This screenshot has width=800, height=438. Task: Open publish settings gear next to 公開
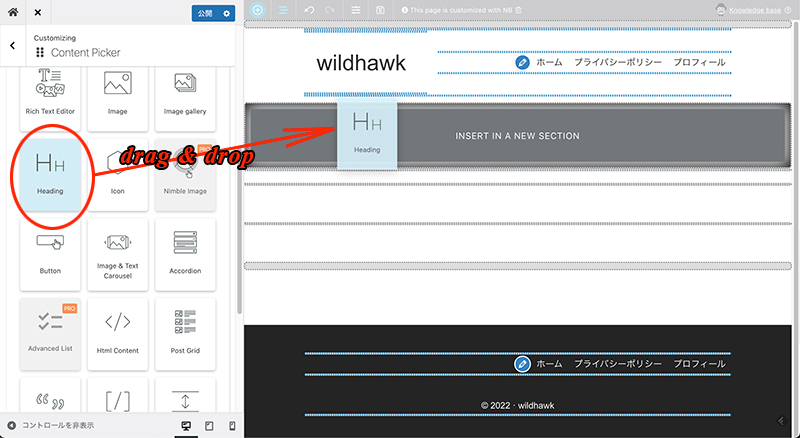point(227,13)
